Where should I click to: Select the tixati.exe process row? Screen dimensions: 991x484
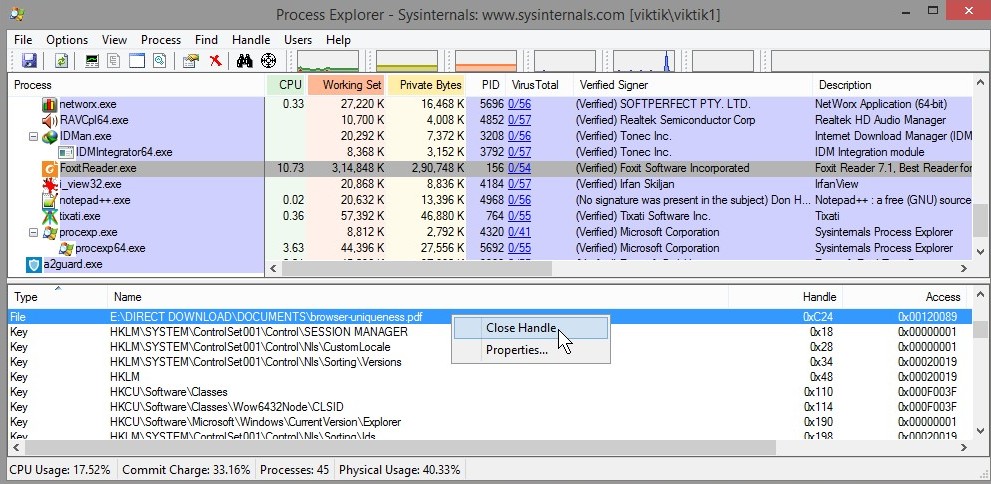pos(490,216)
